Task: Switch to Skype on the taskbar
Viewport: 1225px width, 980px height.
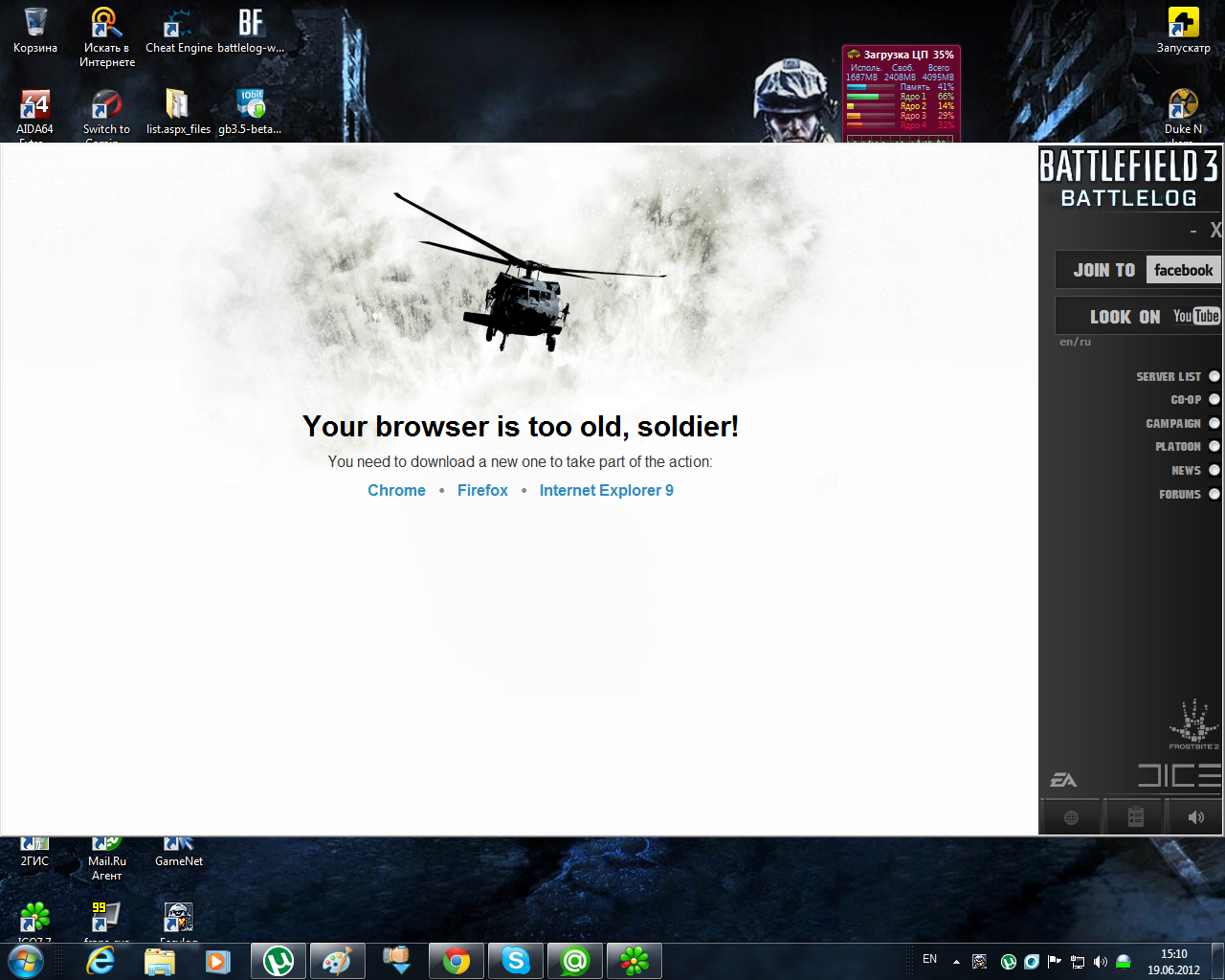Action: pos(516,961)
